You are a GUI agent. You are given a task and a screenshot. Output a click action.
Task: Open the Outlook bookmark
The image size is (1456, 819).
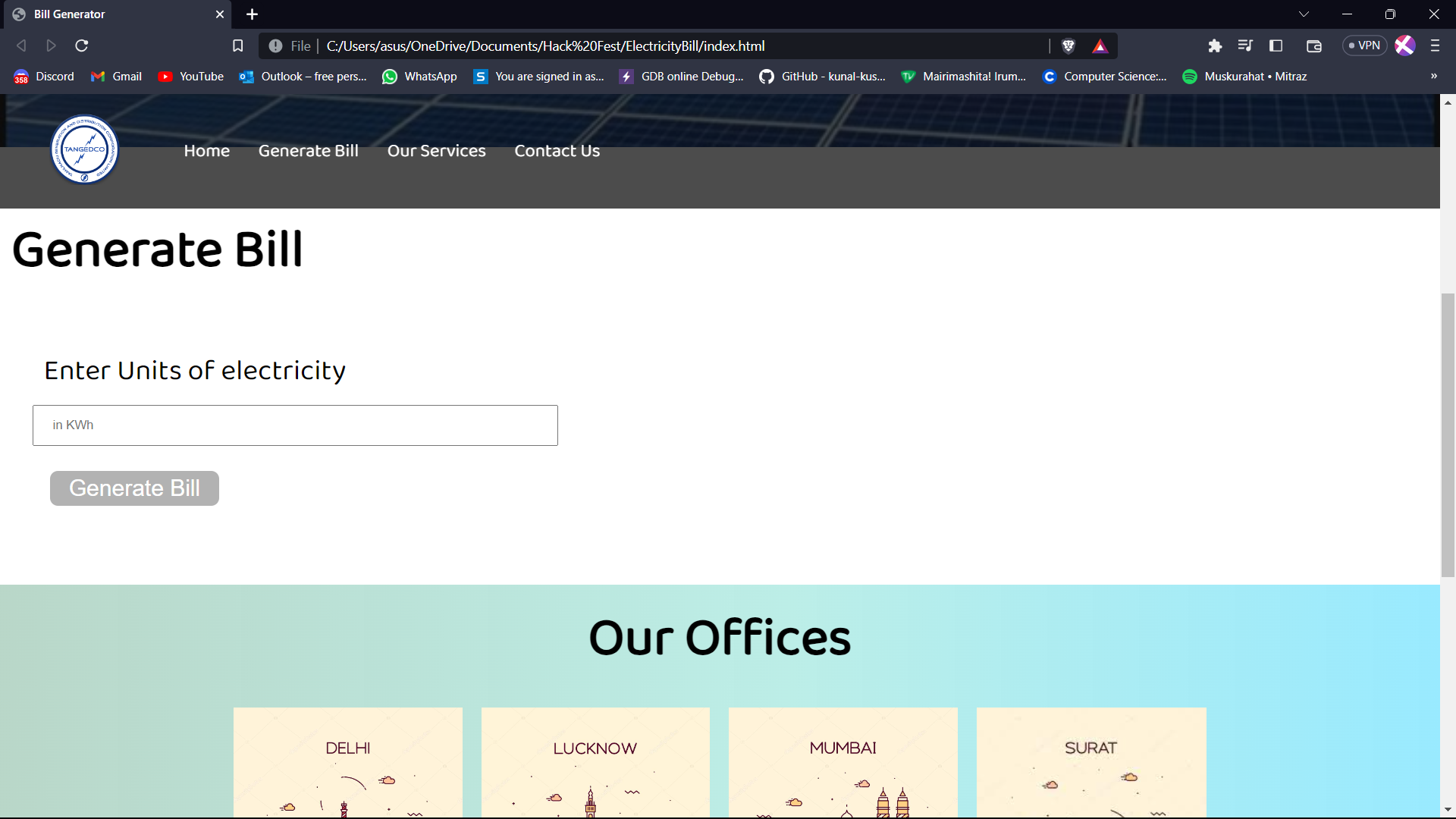[303, 77]
